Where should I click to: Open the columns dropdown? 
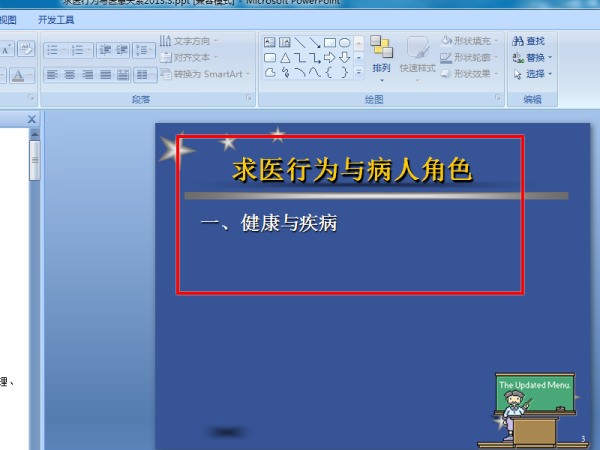point(145,75)
